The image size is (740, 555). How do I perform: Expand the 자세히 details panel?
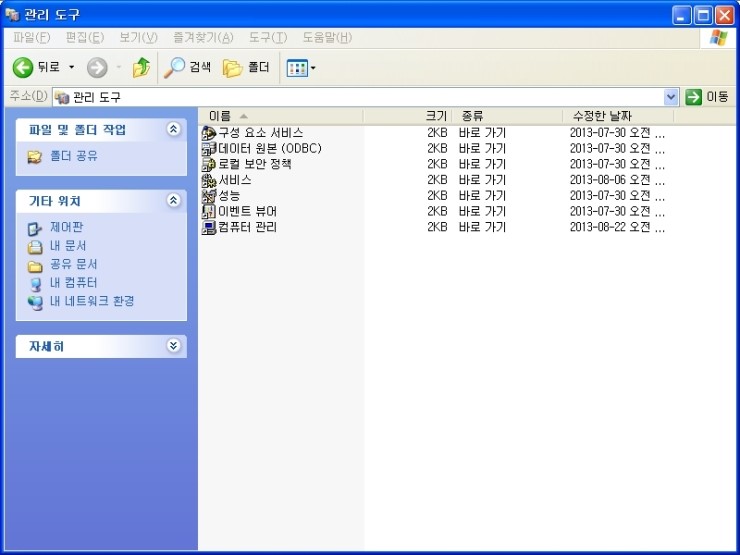[x=173, y=346]
